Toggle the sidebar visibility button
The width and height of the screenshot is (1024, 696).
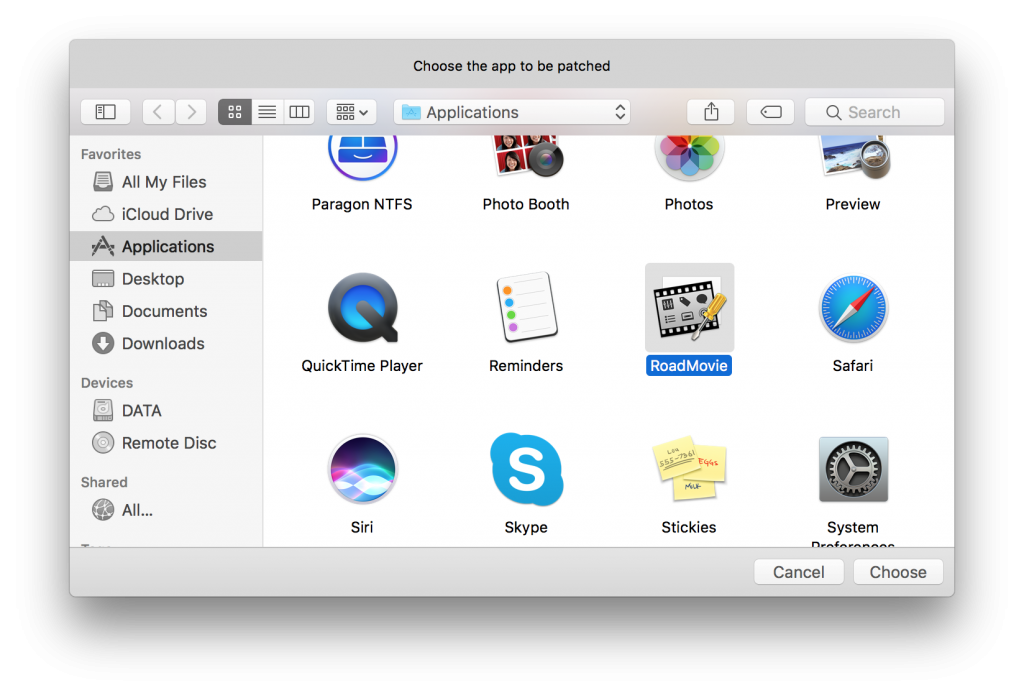tap(105, 112)
